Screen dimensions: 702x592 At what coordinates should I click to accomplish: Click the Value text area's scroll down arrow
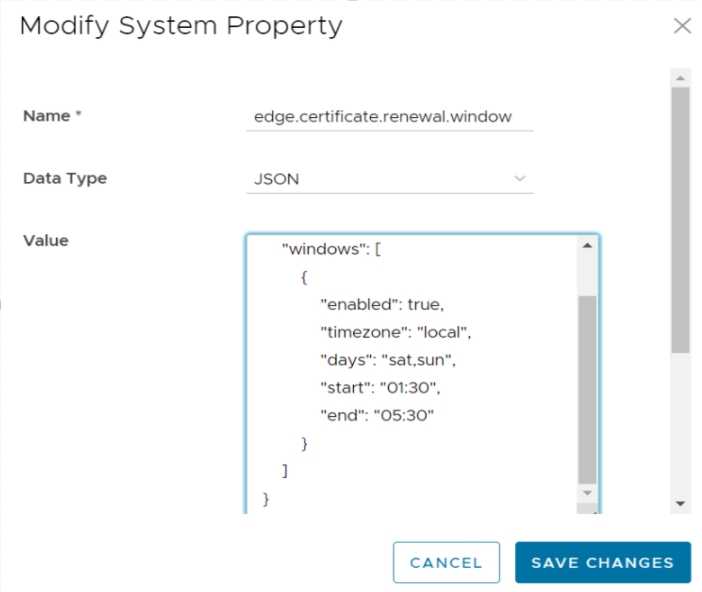tap(587, 494)
